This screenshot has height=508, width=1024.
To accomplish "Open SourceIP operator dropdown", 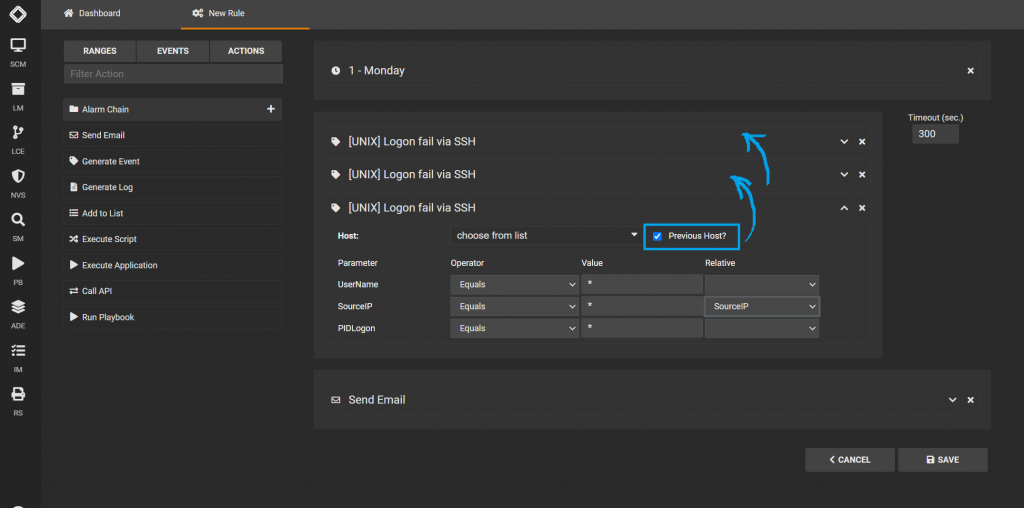I will tap(515, 306).
